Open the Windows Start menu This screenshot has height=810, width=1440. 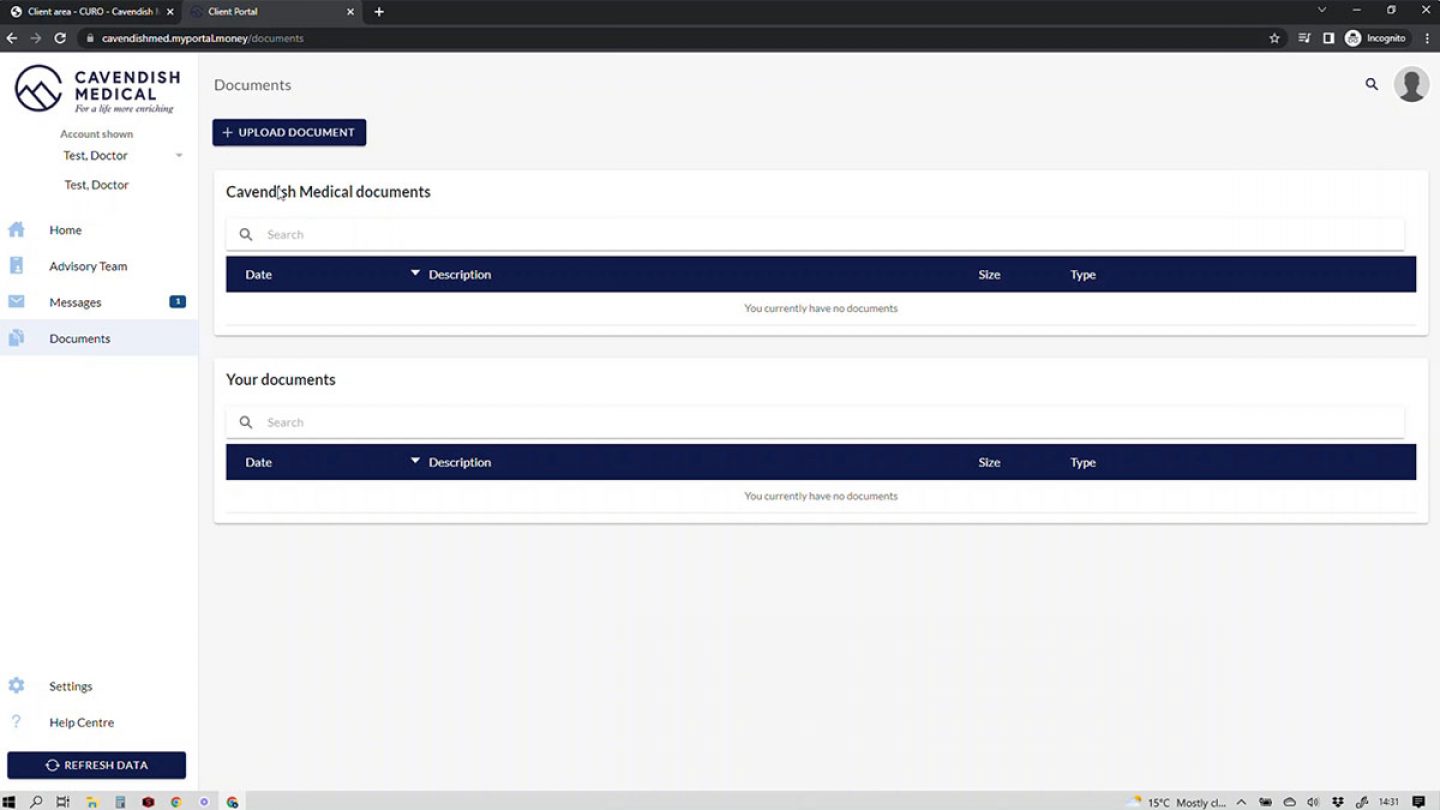9,802
